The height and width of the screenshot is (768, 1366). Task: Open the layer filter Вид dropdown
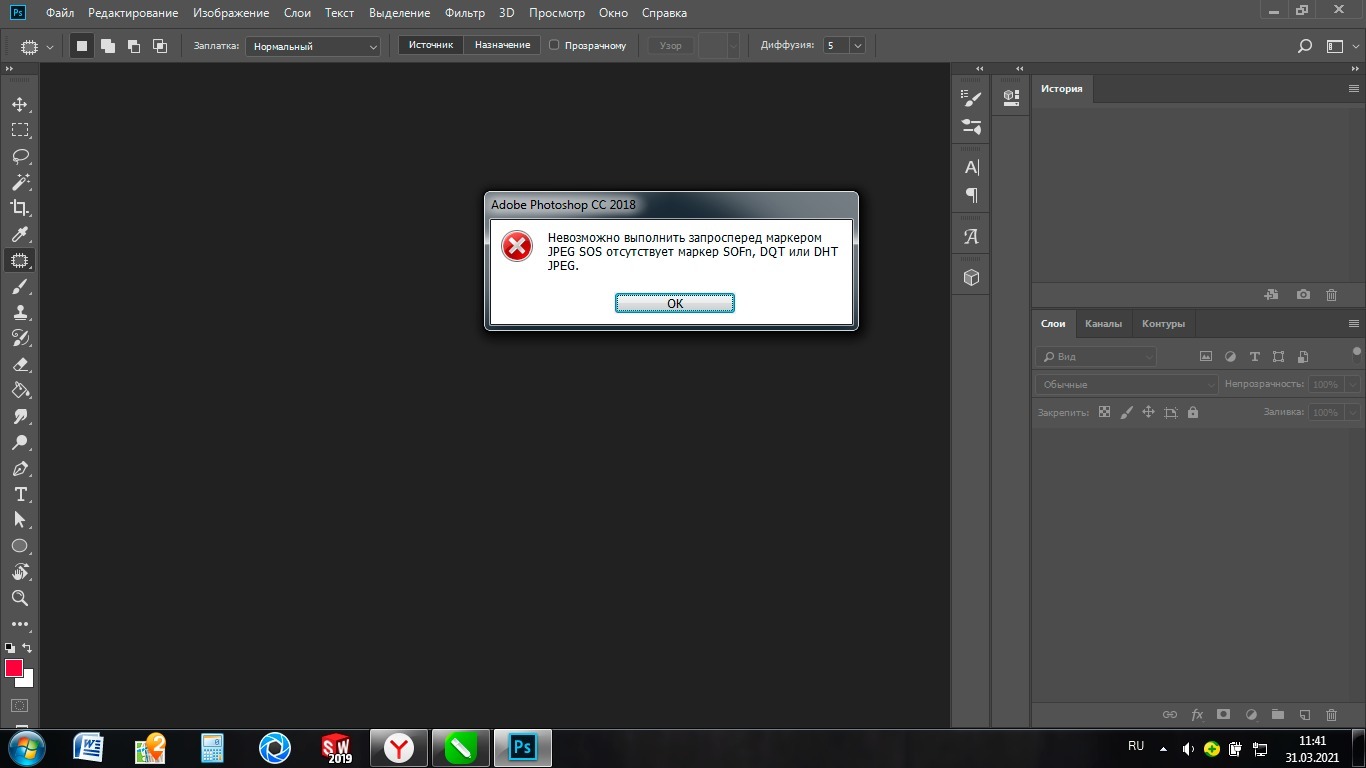click(1096, 356)
